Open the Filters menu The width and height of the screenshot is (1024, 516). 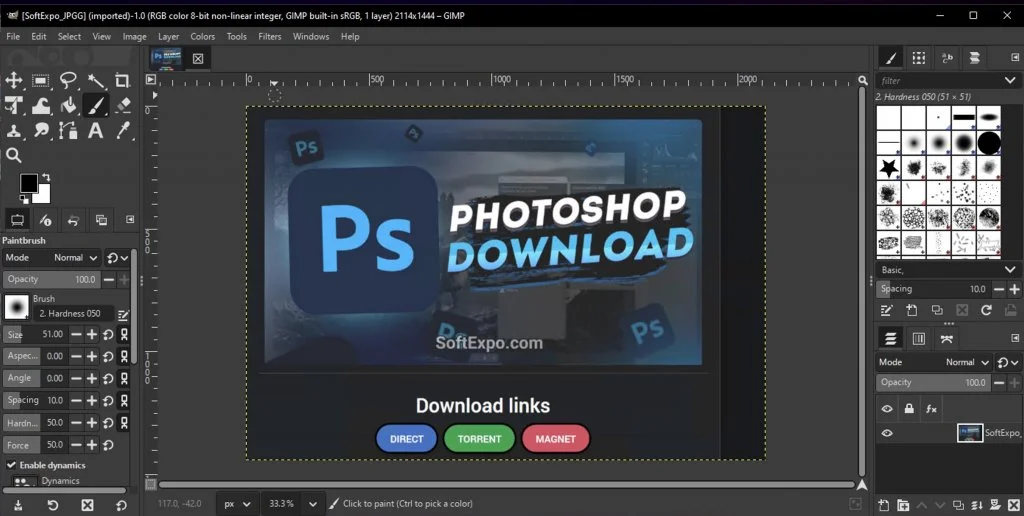[269, 37]
